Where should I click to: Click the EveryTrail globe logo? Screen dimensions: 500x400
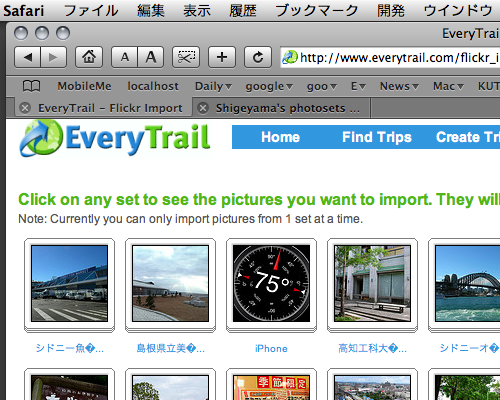tap(41, 138)
